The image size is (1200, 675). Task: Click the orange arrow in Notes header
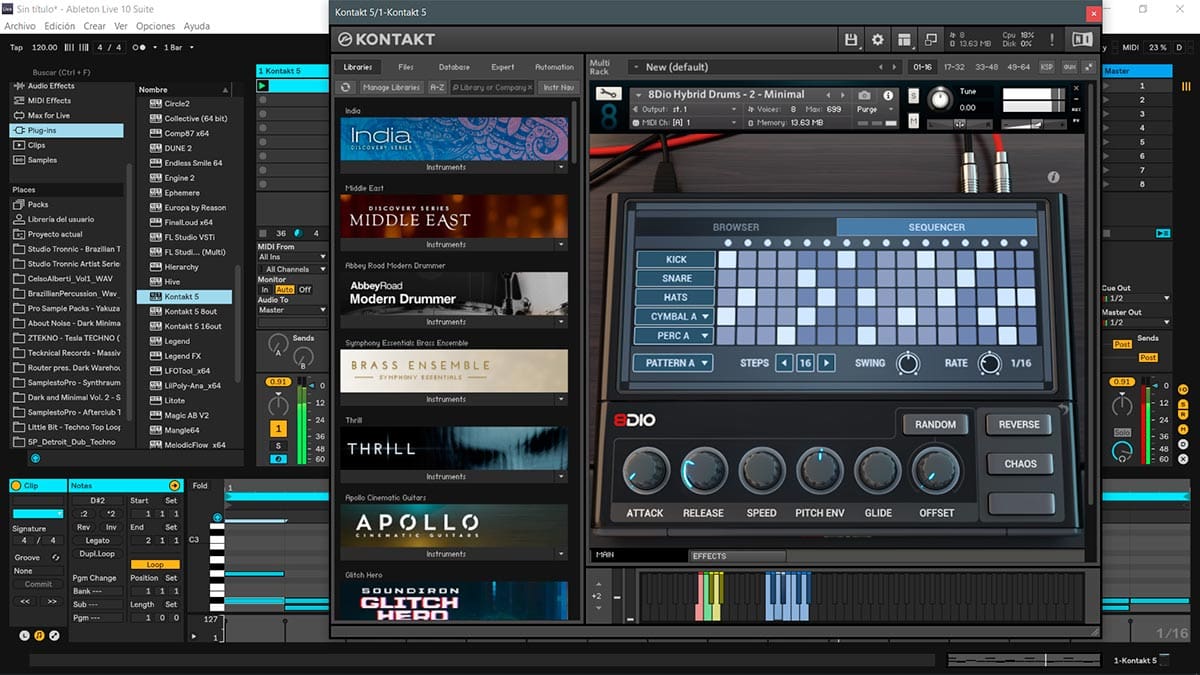point(174,485)
